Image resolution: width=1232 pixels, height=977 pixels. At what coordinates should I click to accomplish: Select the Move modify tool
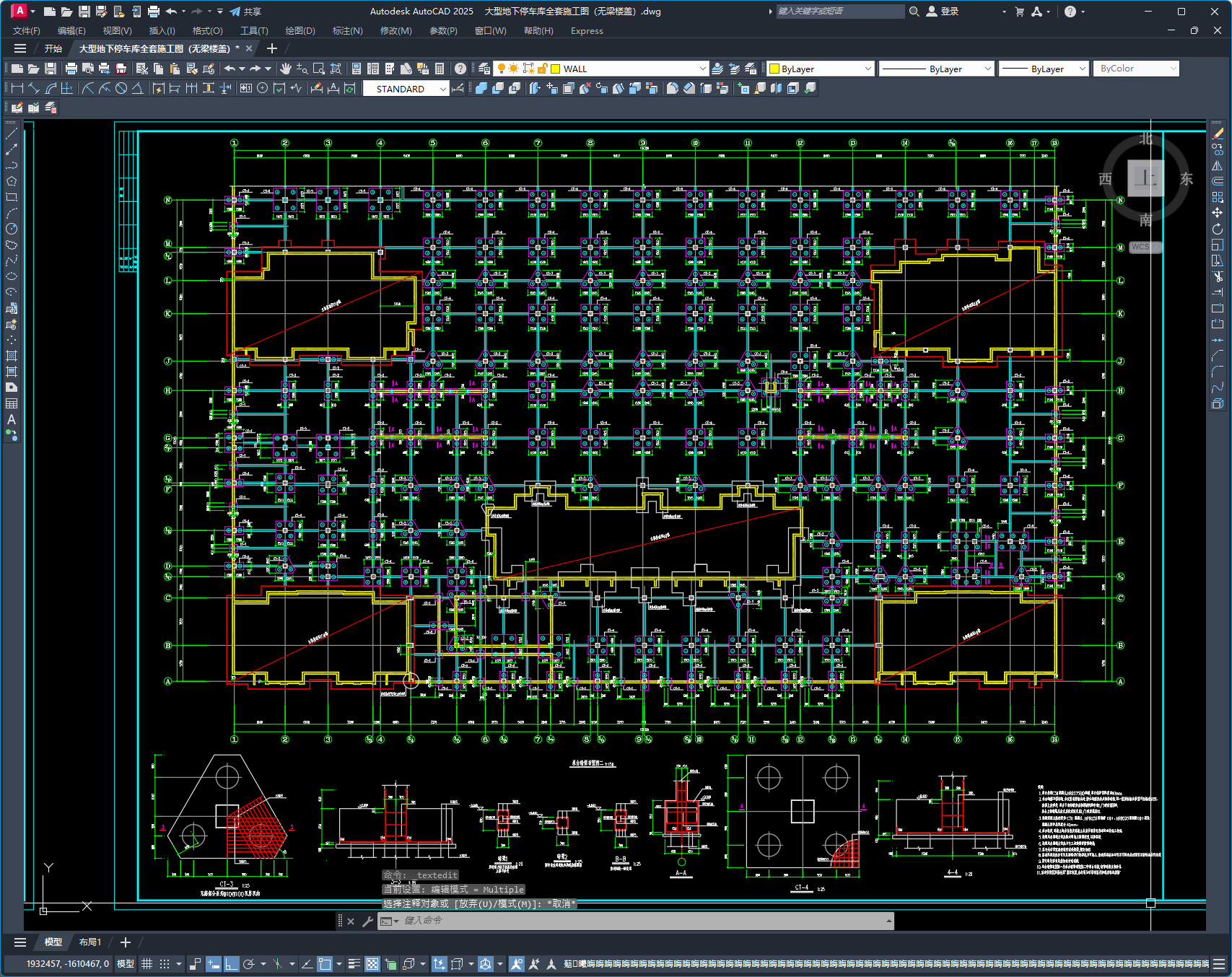pos(1218,213)
